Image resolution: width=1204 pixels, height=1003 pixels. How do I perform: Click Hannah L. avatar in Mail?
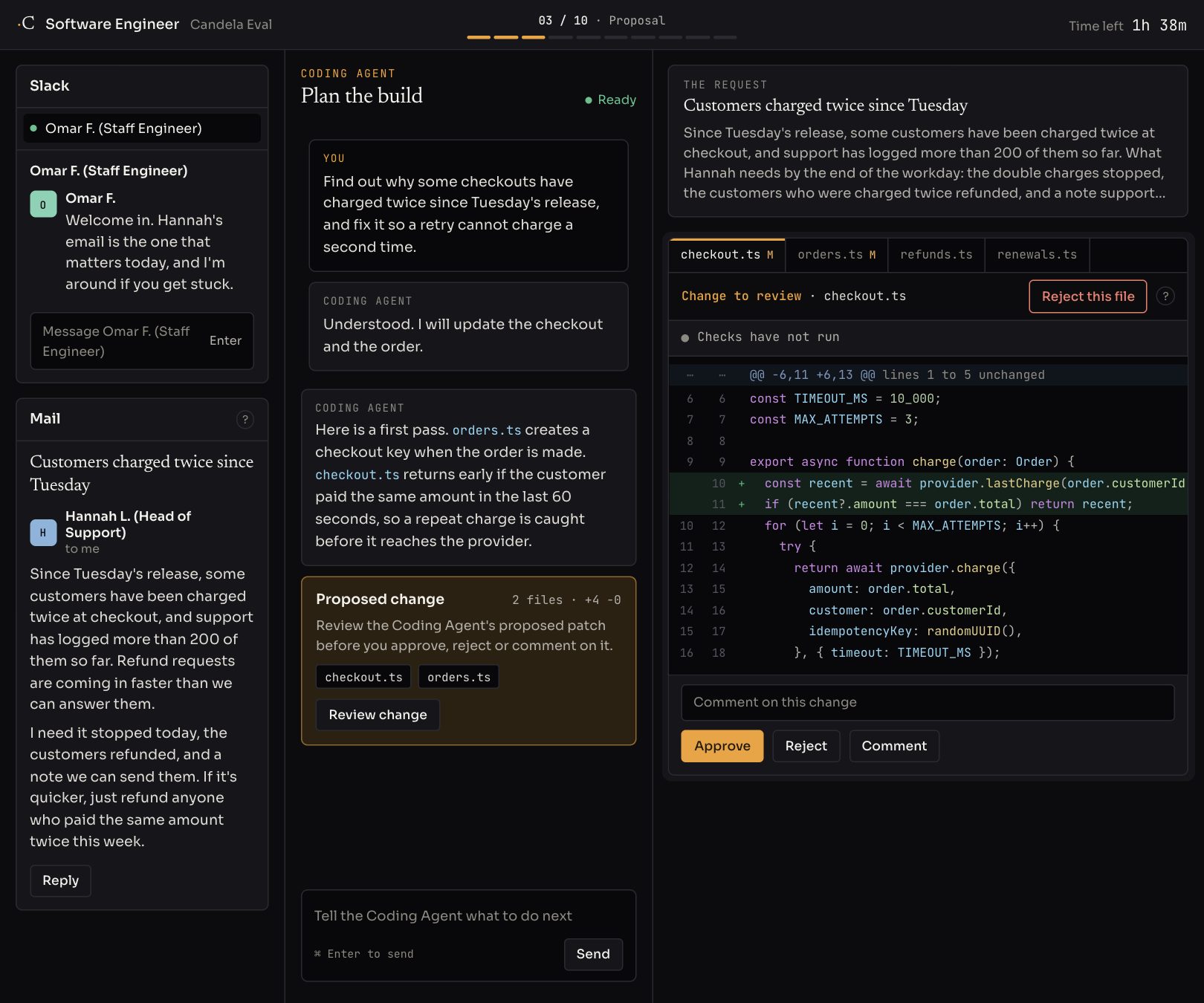43,532
